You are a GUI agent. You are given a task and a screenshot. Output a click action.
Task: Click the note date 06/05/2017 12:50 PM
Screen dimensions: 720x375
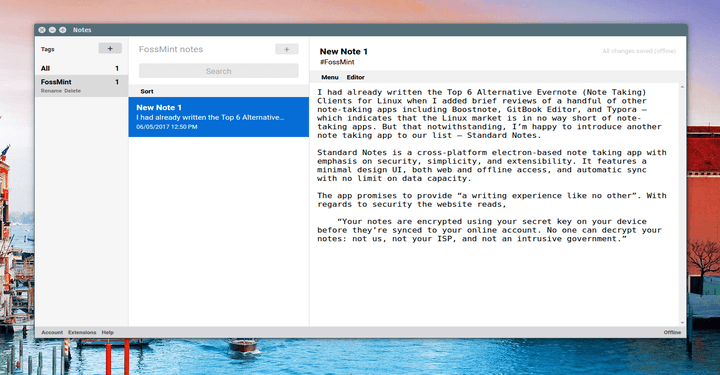pyautogui.click(x=167, y=127)
